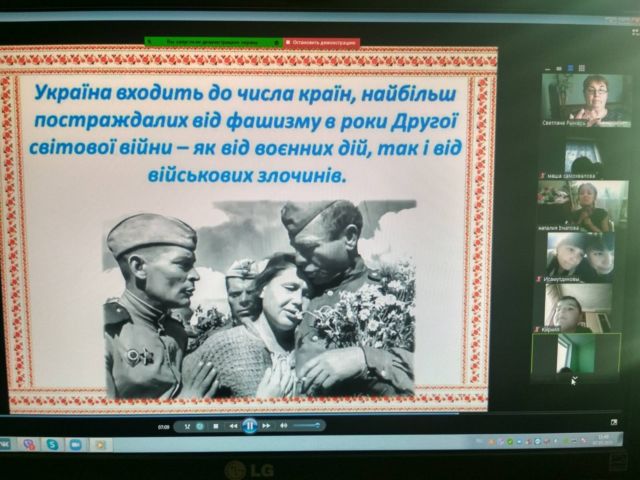Select the highlighted bottom participant video thumbnail
640x480 pixels.
(576, 354)
